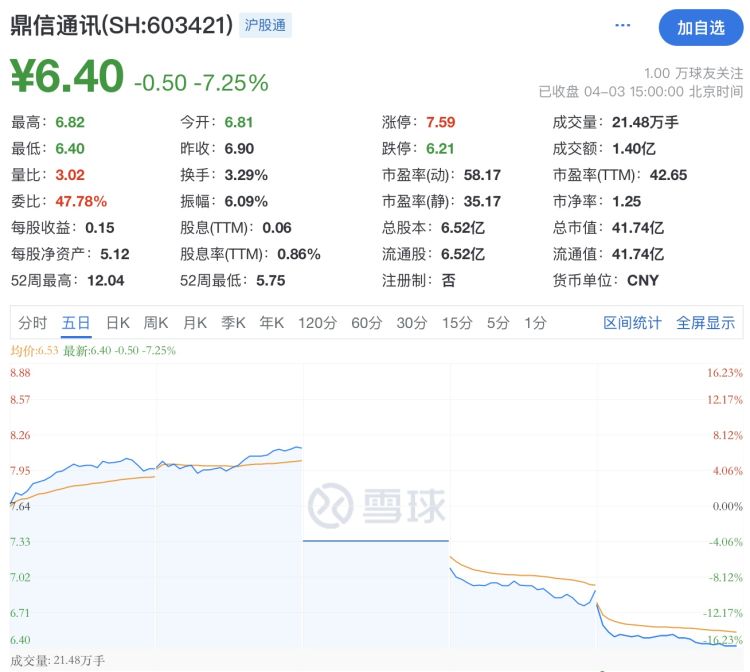Open the three-dot more options menu
Image resolution: width=750 pixels, height=672 pixels.
(622, 25)
